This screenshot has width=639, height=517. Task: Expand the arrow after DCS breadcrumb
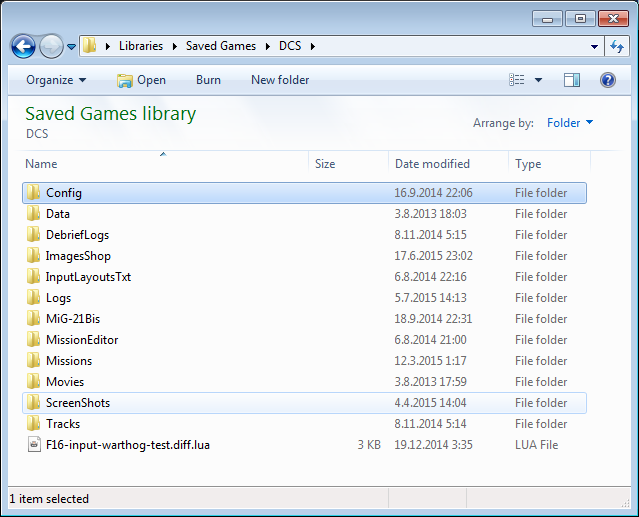(313, 46)
